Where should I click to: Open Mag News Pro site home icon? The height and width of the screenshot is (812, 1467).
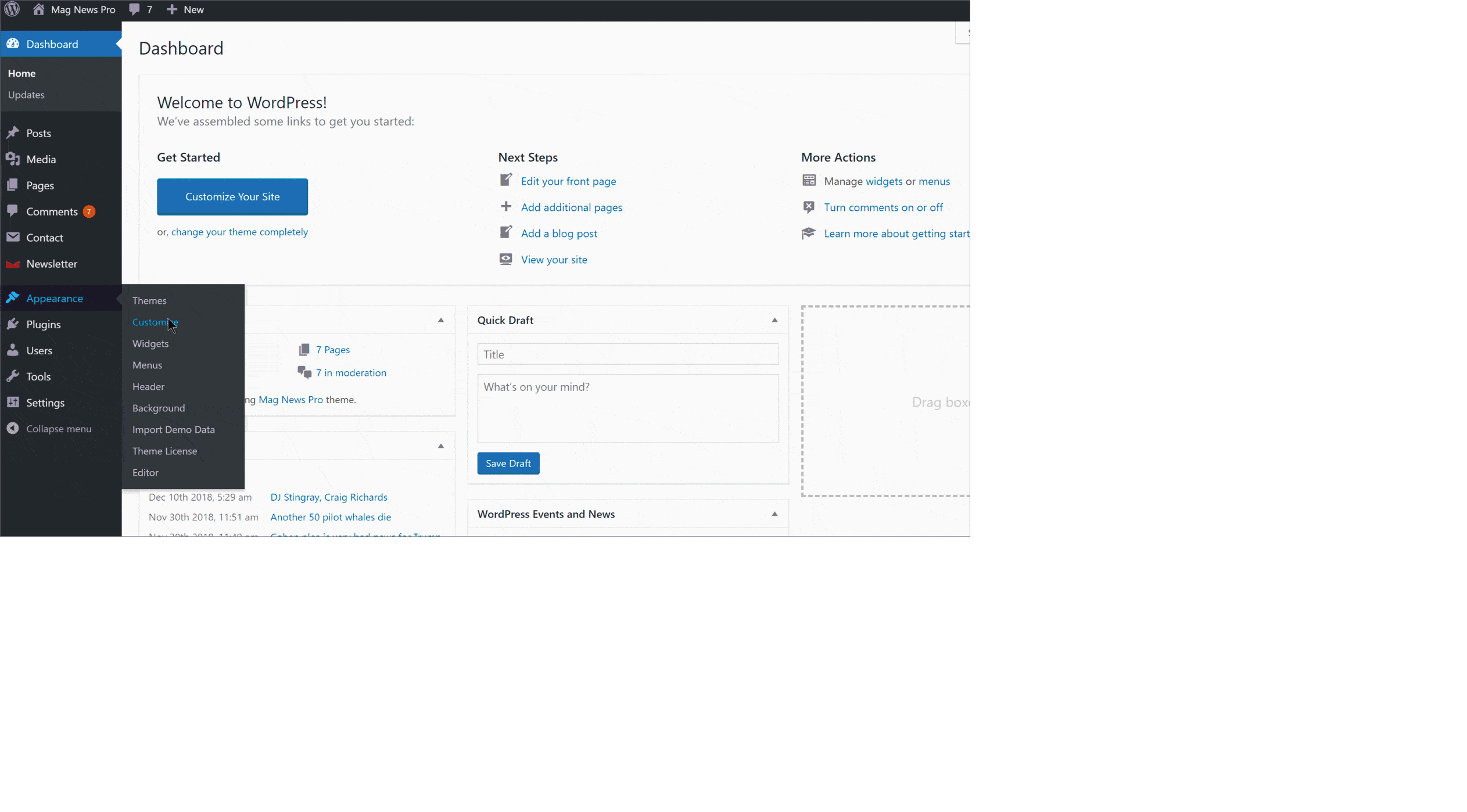click(38, 9)
